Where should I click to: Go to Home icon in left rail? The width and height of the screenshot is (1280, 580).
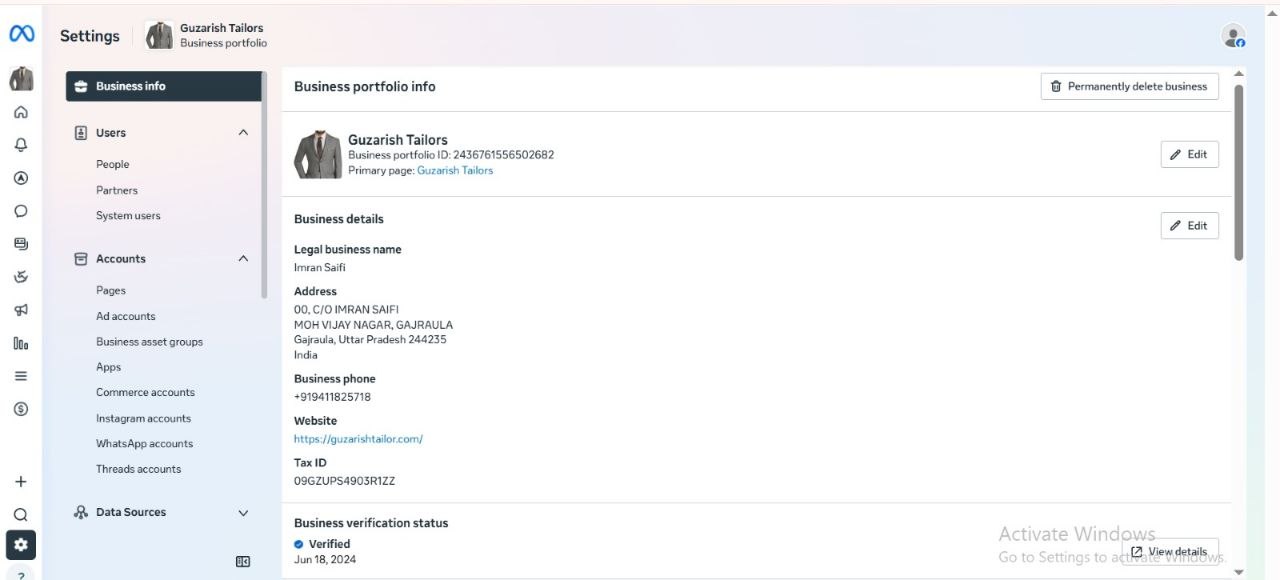point(21,112)
